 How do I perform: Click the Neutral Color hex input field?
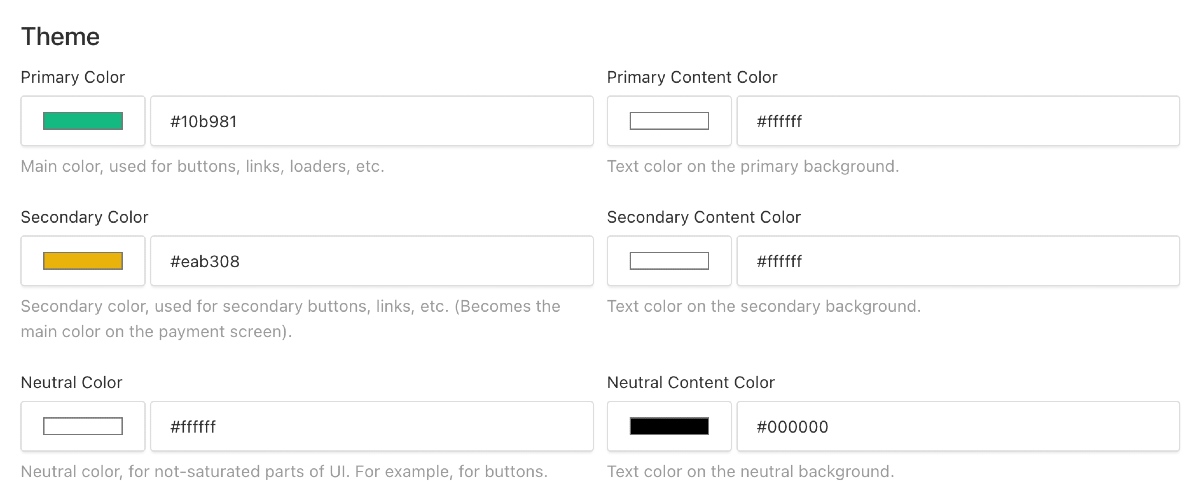(371, 426)
